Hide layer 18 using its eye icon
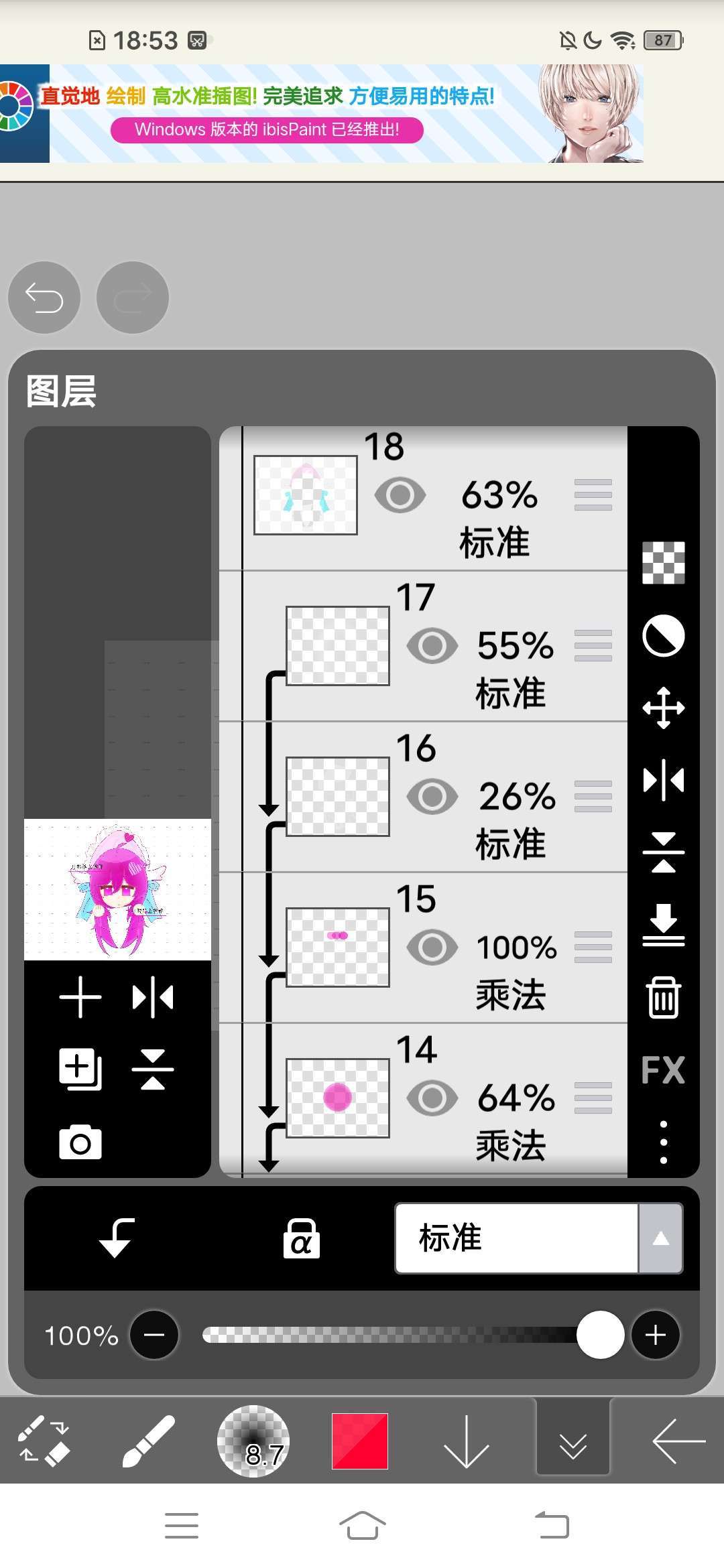Viewport: 724px width, 1568px height. (x=400, y=495)
